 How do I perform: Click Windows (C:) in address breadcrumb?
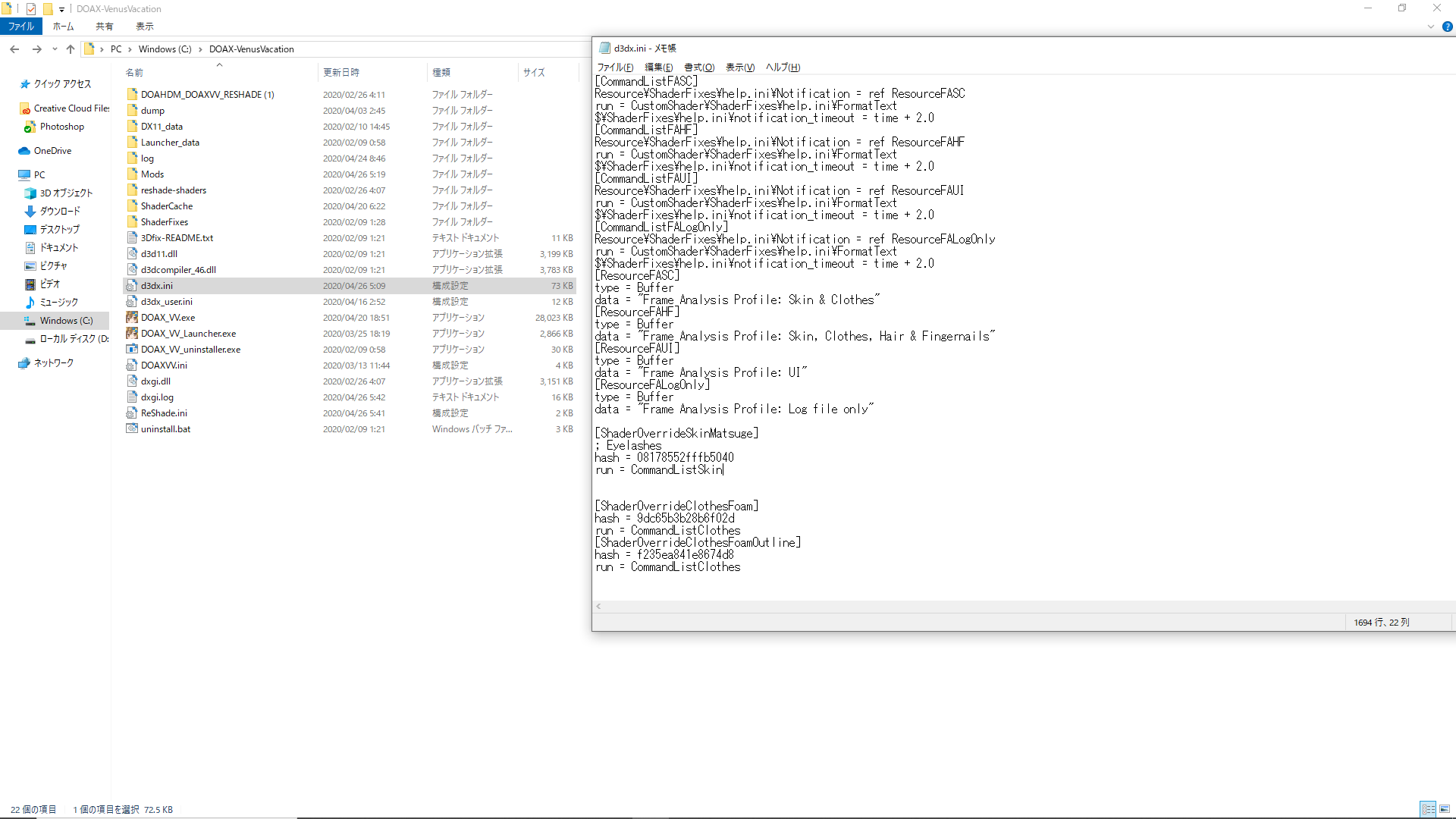tap(165, 49)
